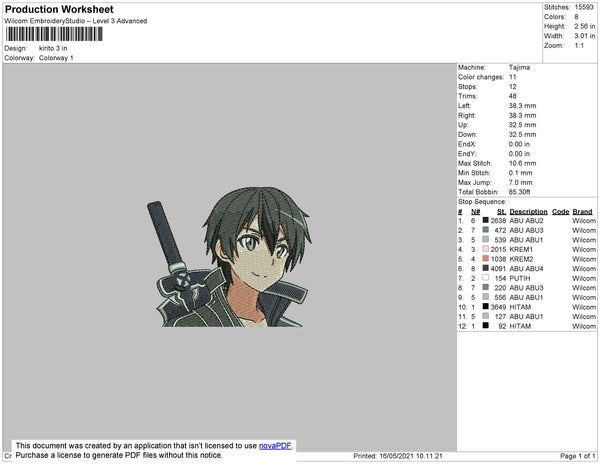Click the Height value '2.56 in'
This screenshot has width=600, height=464.
(585, 26)
